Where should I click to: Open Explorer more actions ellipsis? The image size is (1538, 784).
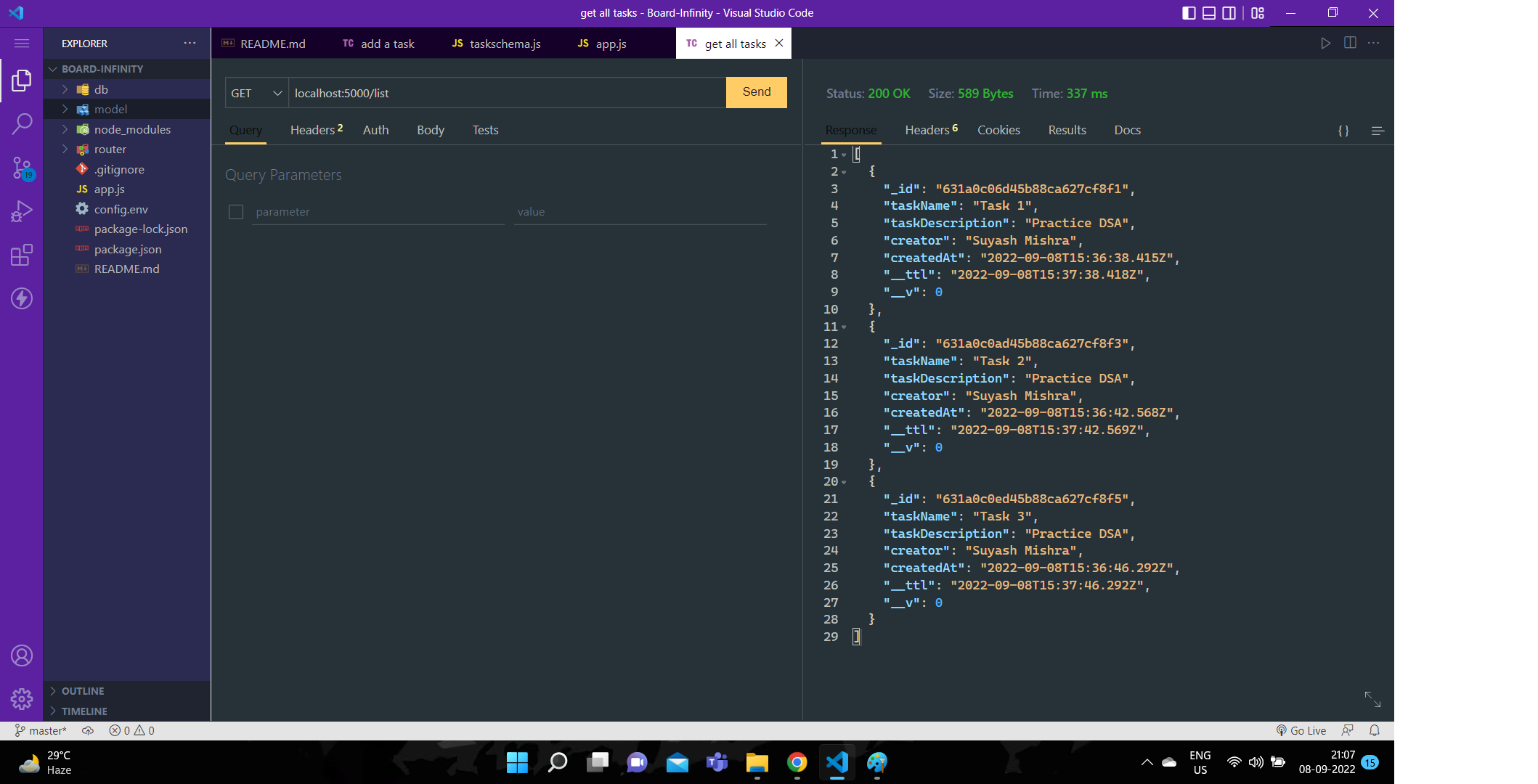tap(190, 44)
